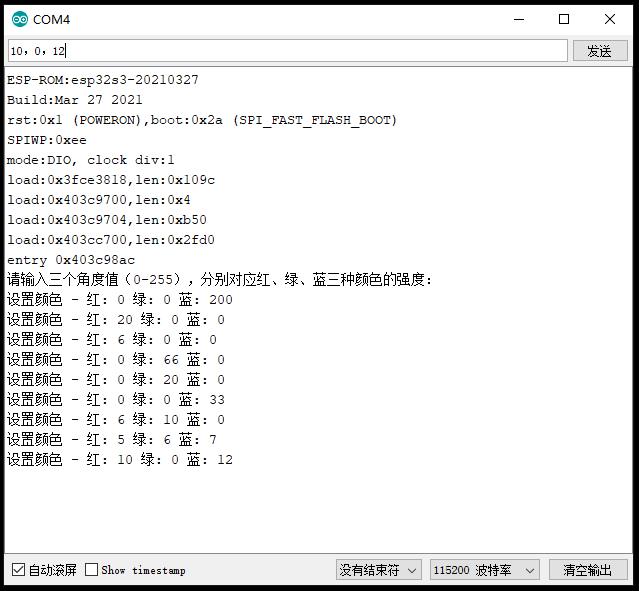
Task: Click the line mode:DIO, clock div:1
Action: 90,160
